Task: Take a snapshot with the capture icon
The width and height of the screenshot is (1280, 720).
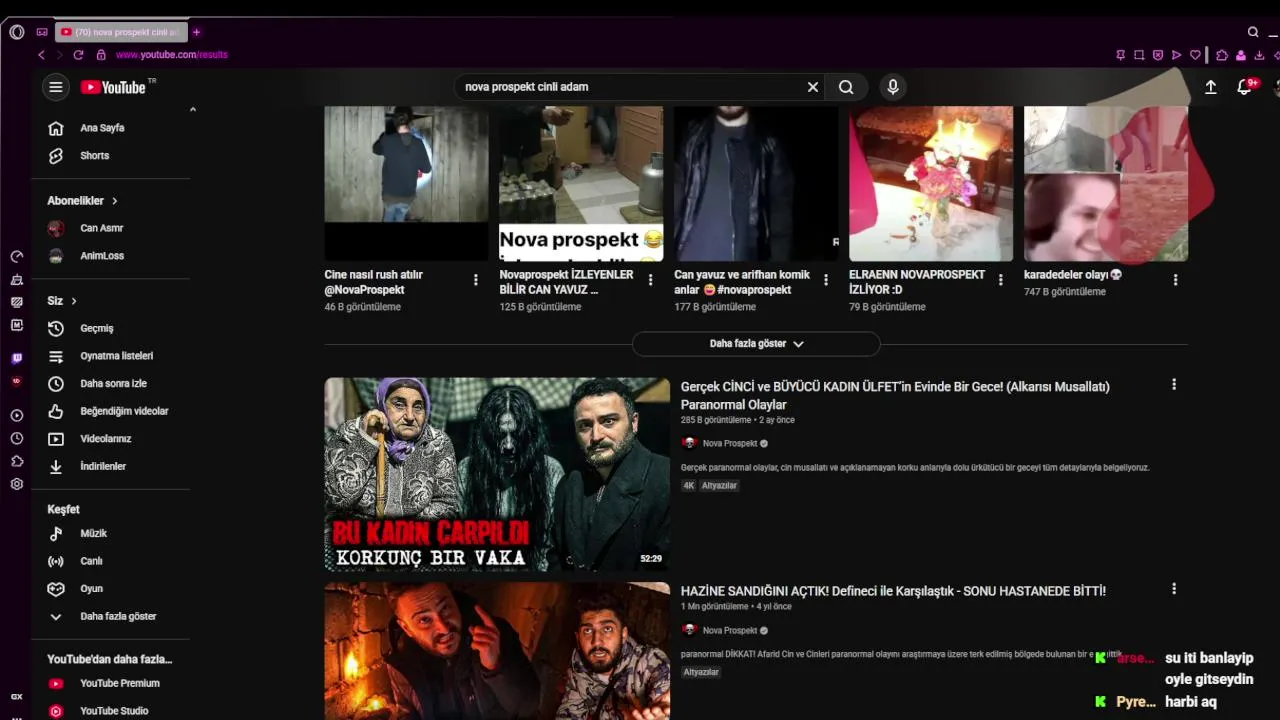Action: point(1139,55)
